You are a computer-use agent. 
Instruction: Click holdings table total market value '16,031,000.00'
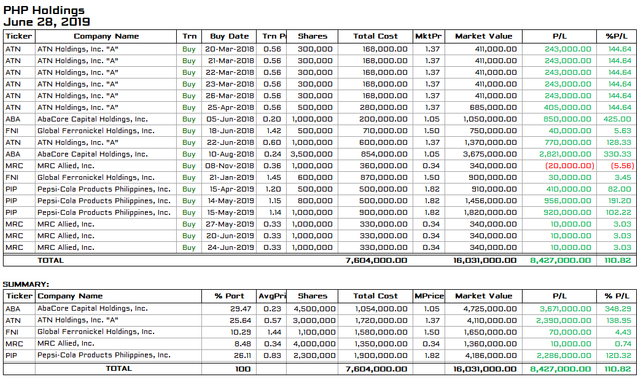(x=485, y=260)
